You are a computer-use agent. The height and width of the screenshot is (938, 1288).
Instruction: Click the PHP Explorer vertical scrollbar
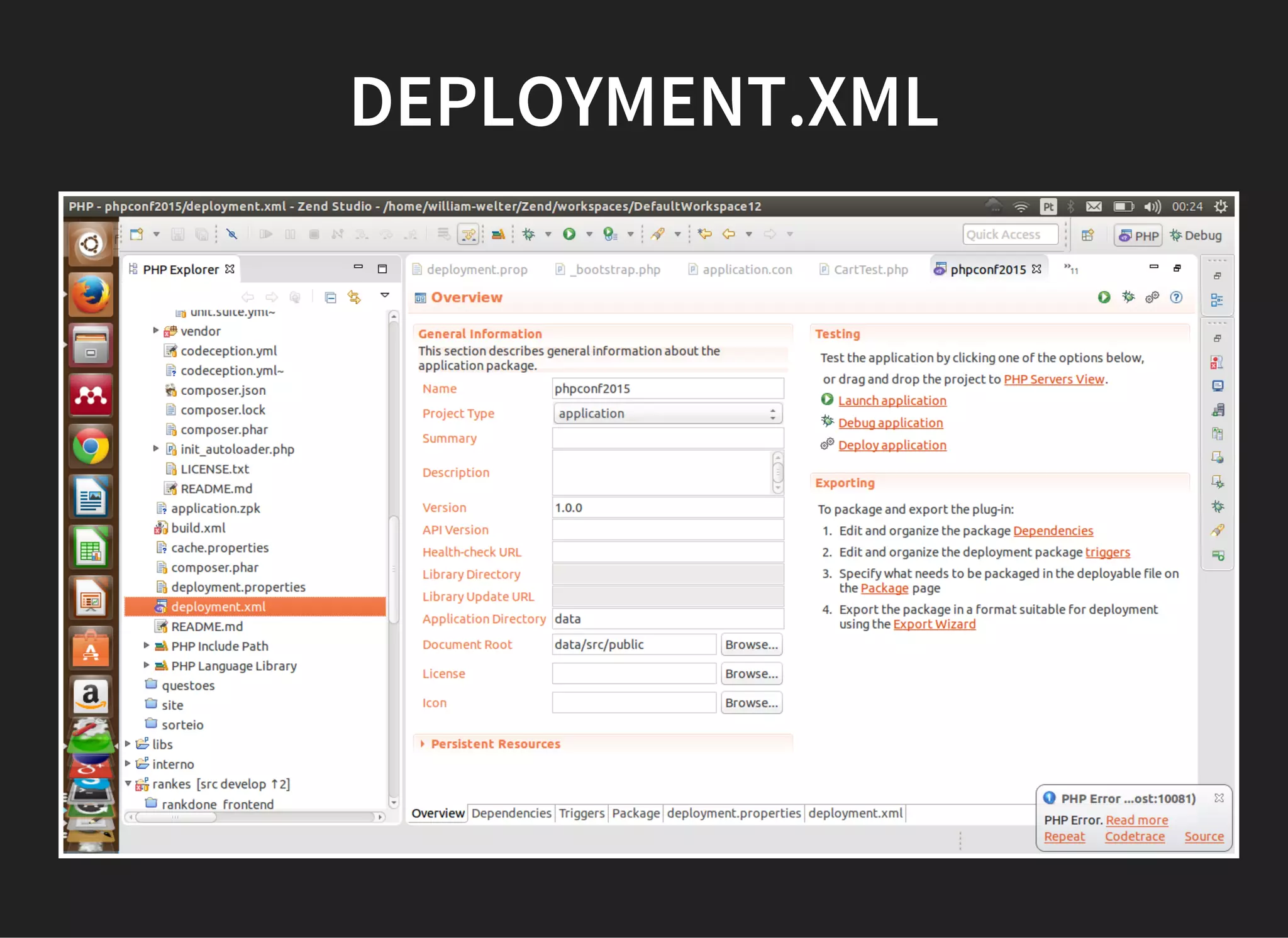click(394, 560)
